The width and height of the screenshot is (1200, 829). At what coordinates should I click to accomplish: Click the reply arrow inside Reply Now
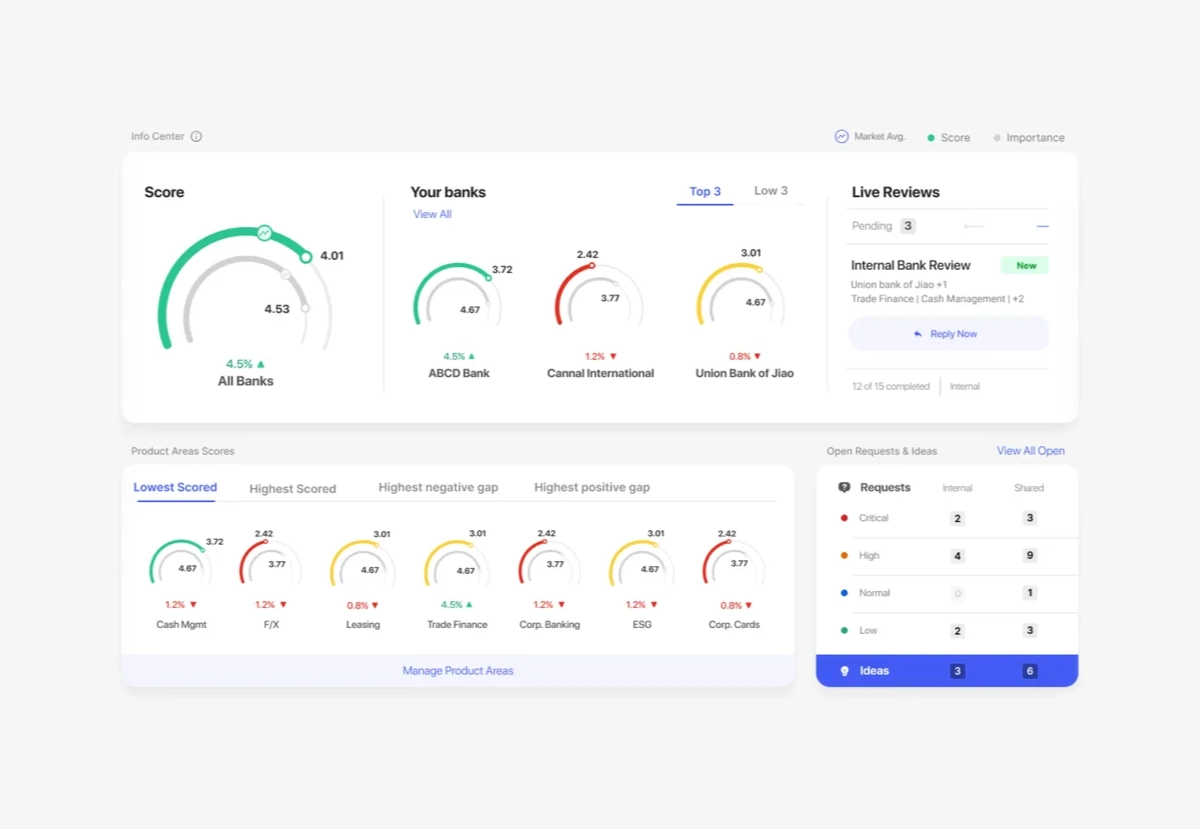(919, 334)
